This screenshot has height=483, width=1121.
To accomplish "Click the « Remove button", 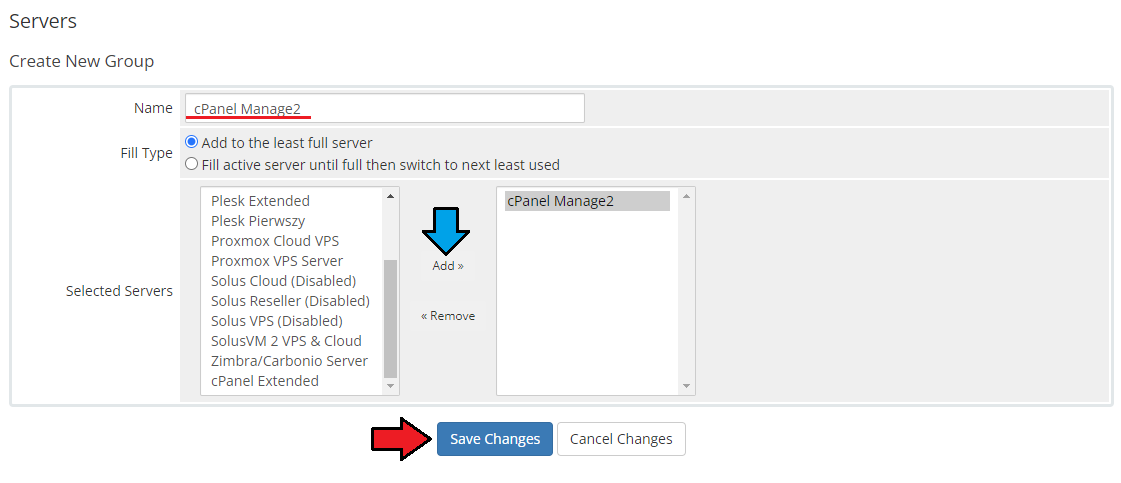I will coord(448,316).
